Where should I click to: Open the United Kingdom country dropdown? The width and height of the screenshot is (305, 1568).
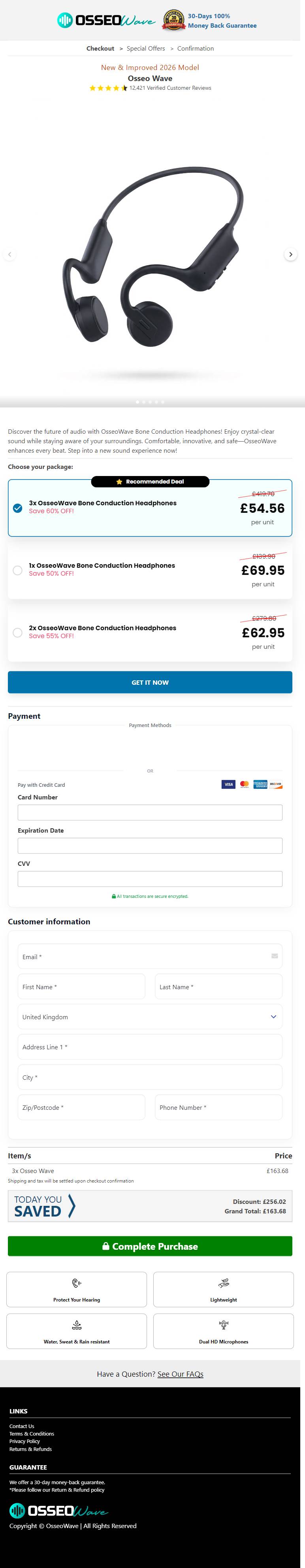point(150,1016)
